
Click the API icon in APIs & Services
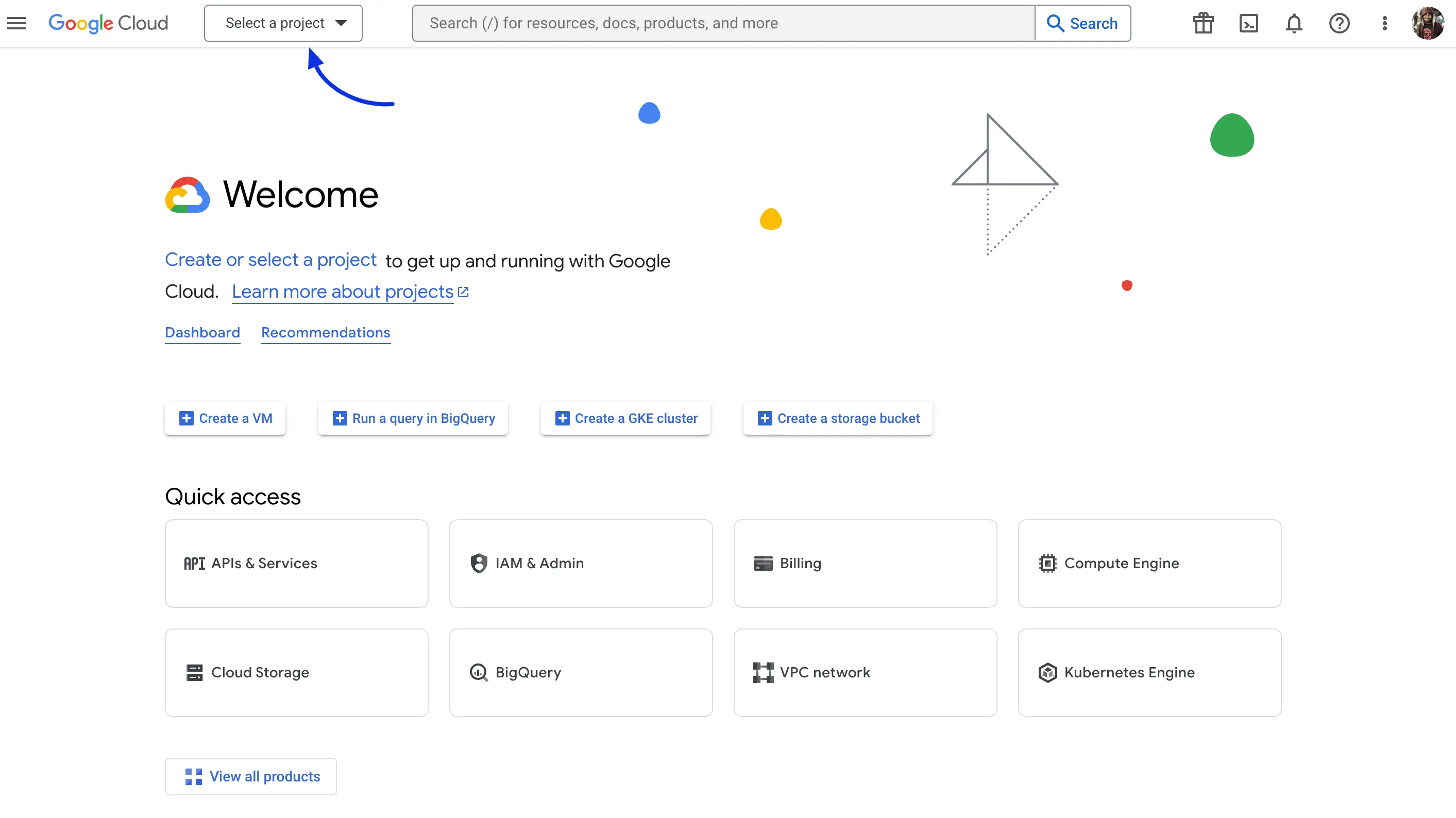tap(194, 564)
